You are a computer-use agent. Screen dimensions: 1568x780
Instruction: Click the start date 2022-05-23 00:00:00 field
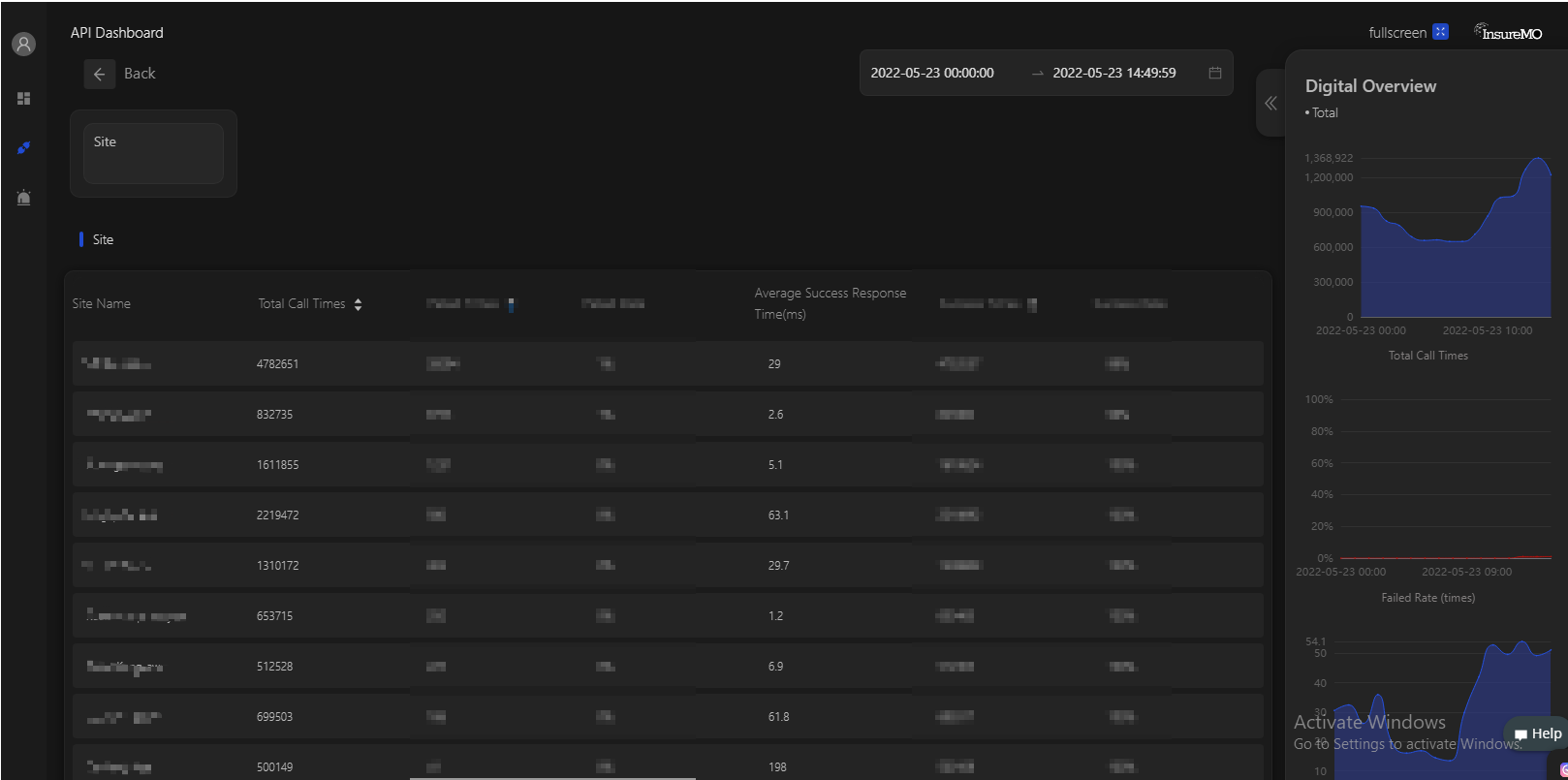[x=932, y=73]
